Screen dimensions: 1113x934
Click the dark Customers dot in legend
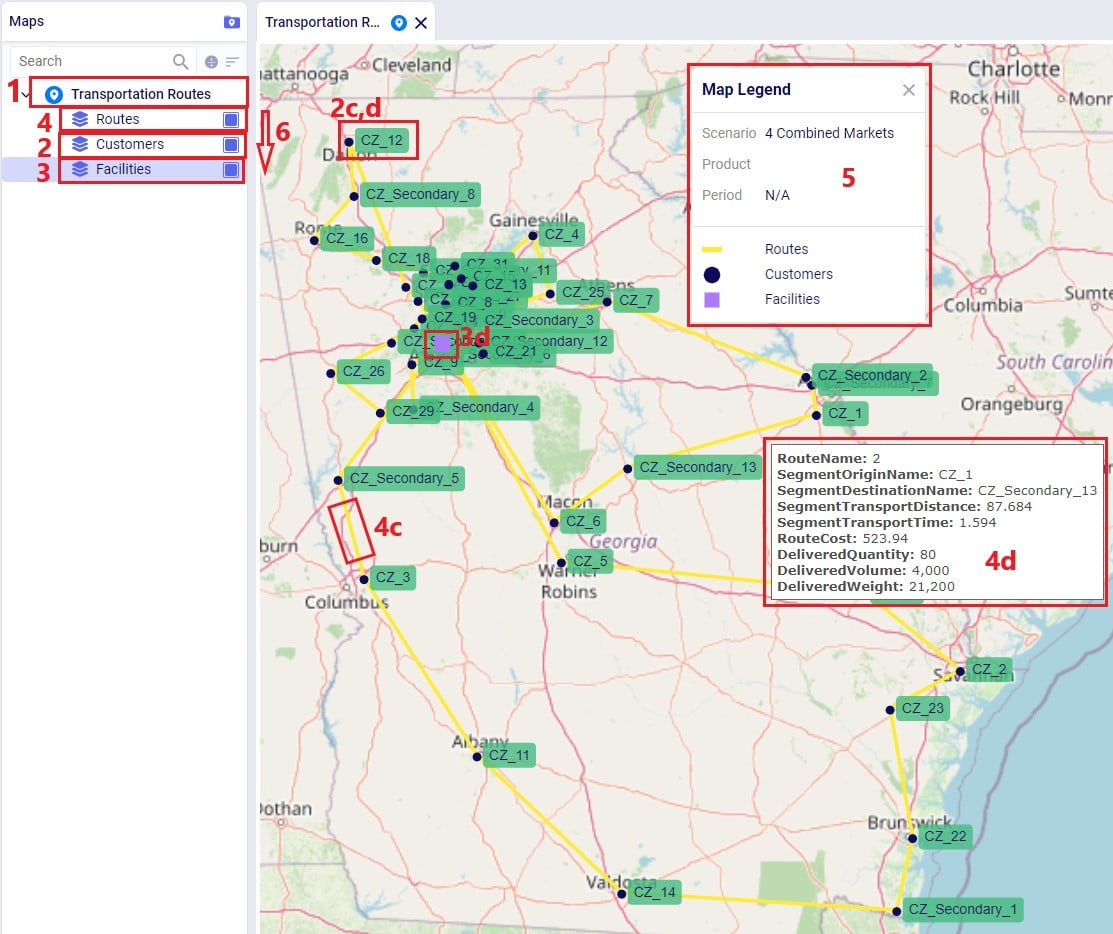(712, 275)
